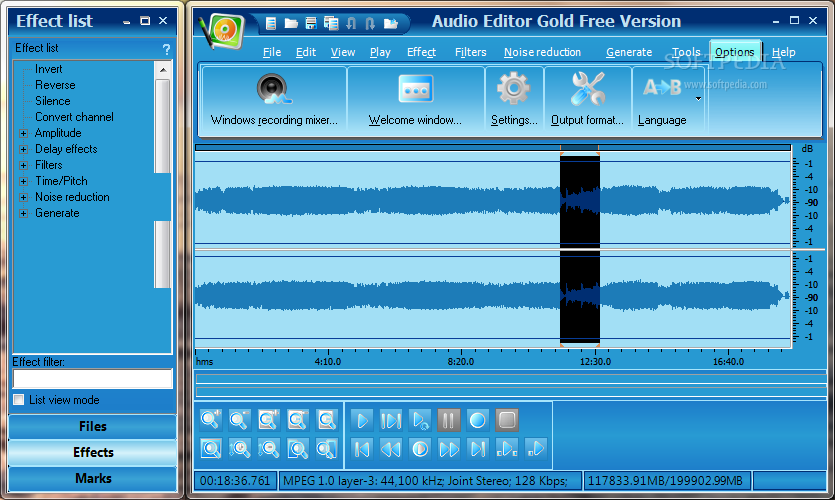Image resolution: width=835 pixels, height=500 pixels.
Task: Select the Reverse effect
Action: [x=55, y=85]
